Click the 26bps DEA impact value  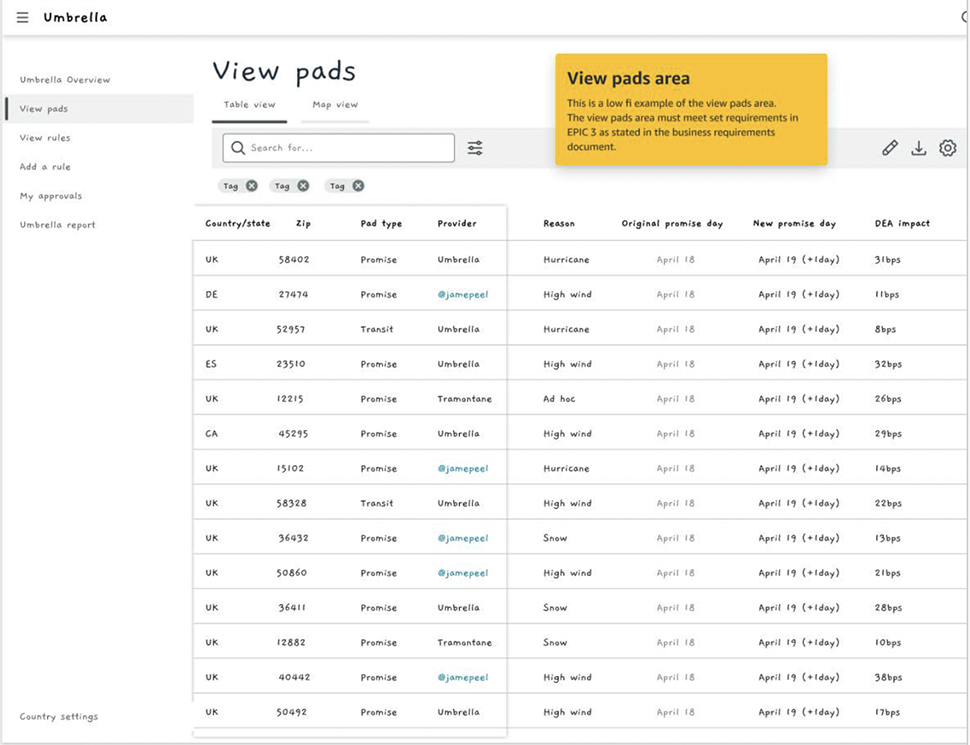tap(888, 399)
